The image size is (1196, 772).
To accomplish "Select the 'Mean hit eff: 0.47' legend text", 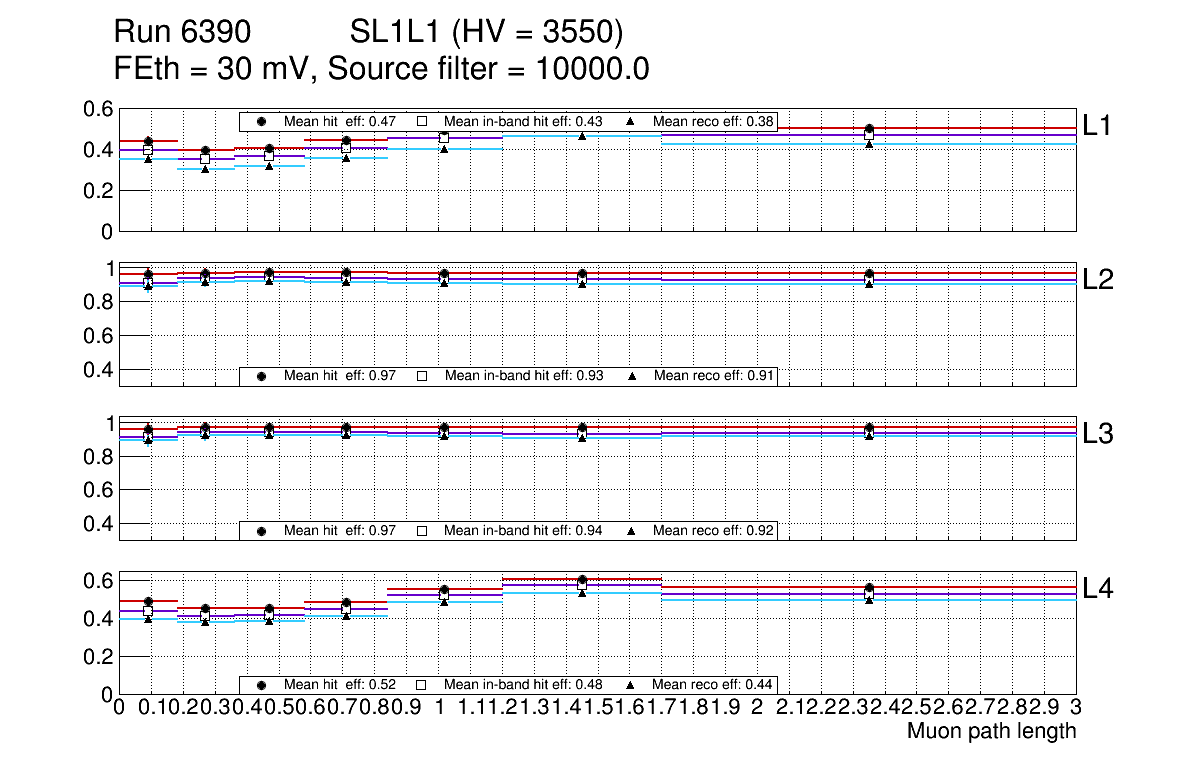I will (x=340, y=121).
